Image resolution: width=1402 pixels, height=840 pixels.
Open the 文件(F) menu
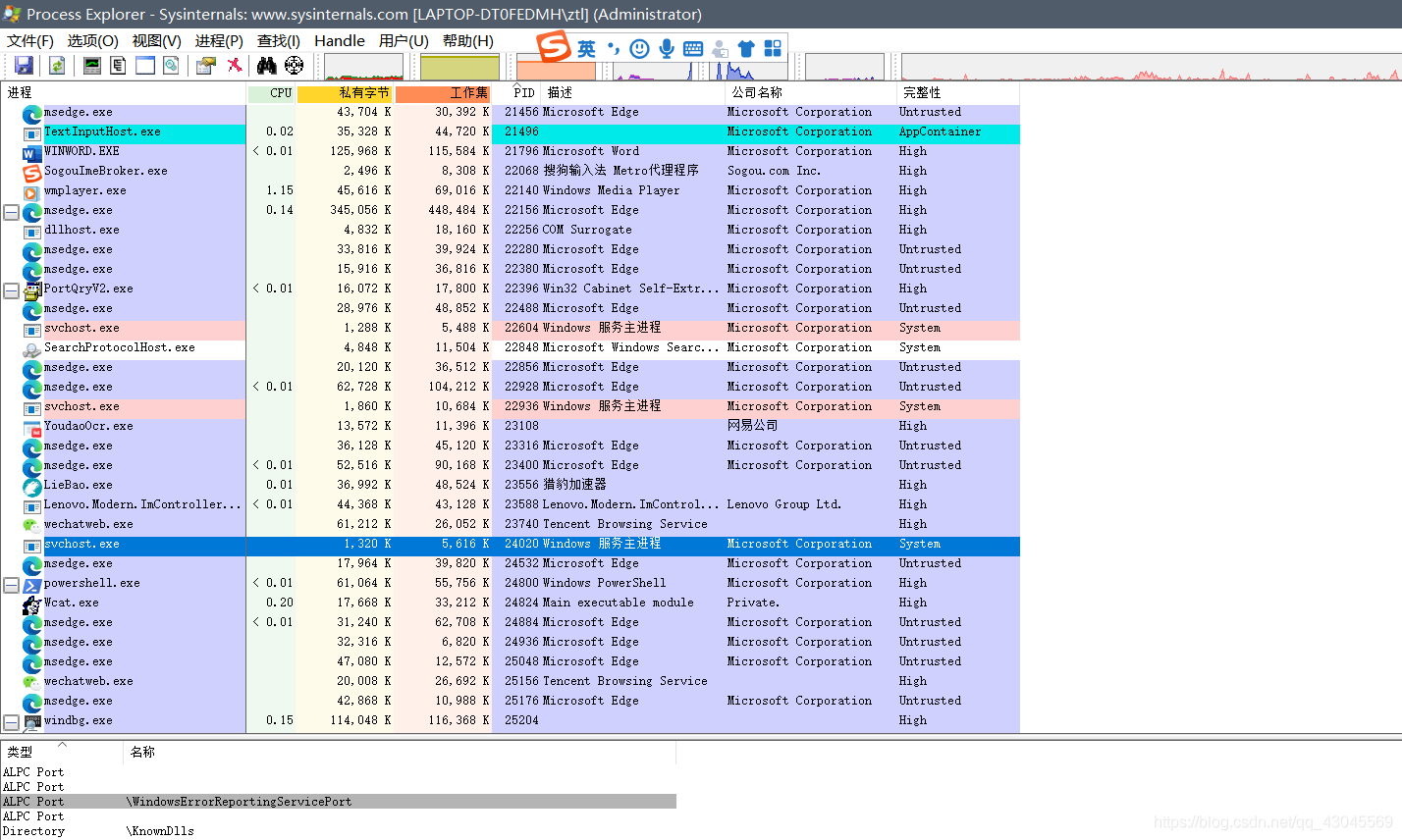pyautogui.click(x=30, y=40)
